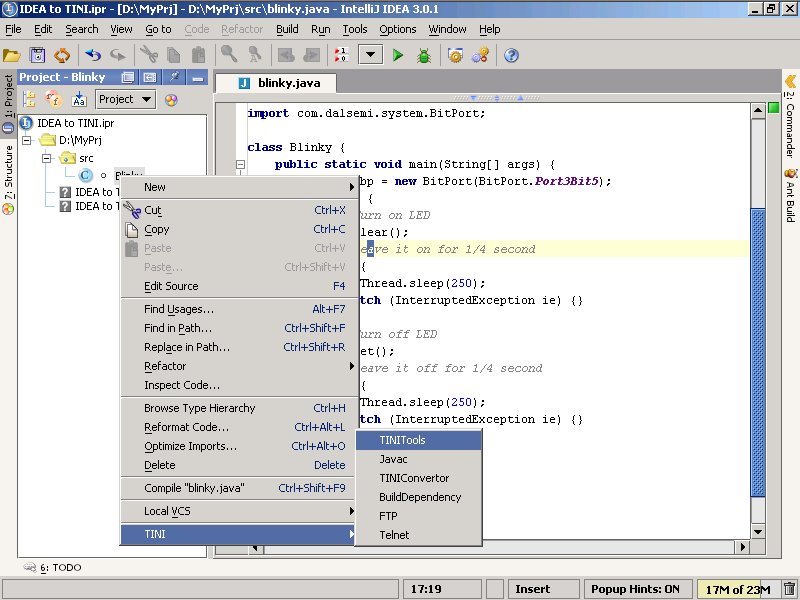
Task: Open the Build menu in the menu bar
Action: pyautogui.click(x=287, y=29)
